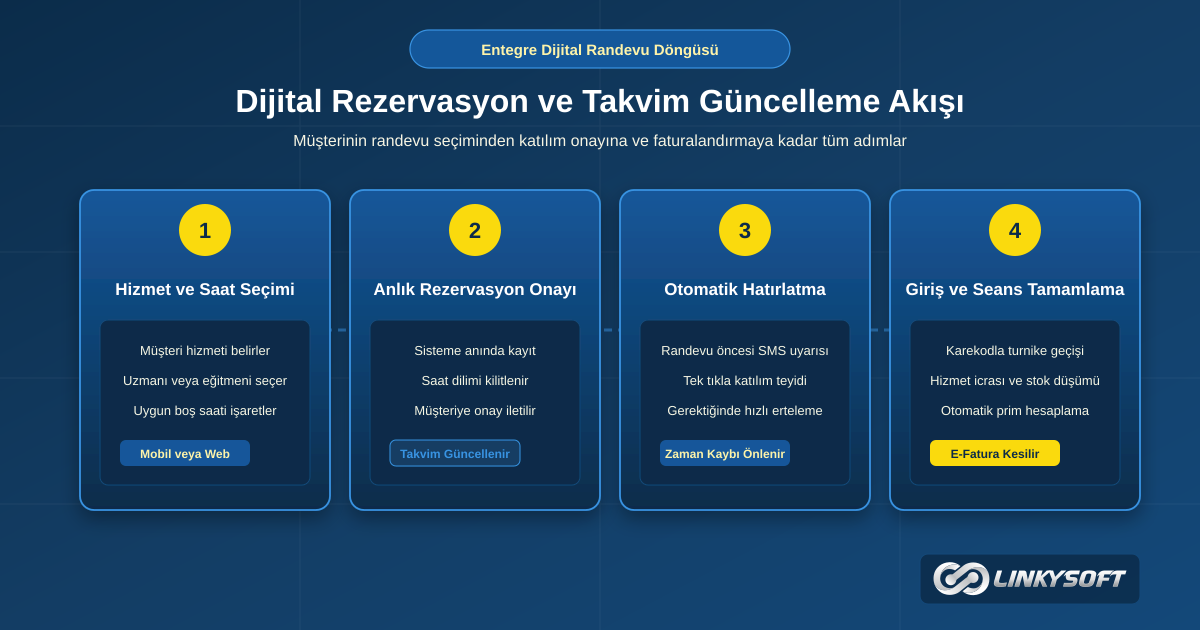
Task: Click the yellow step 1 circle
Action: tap(205, 230)
